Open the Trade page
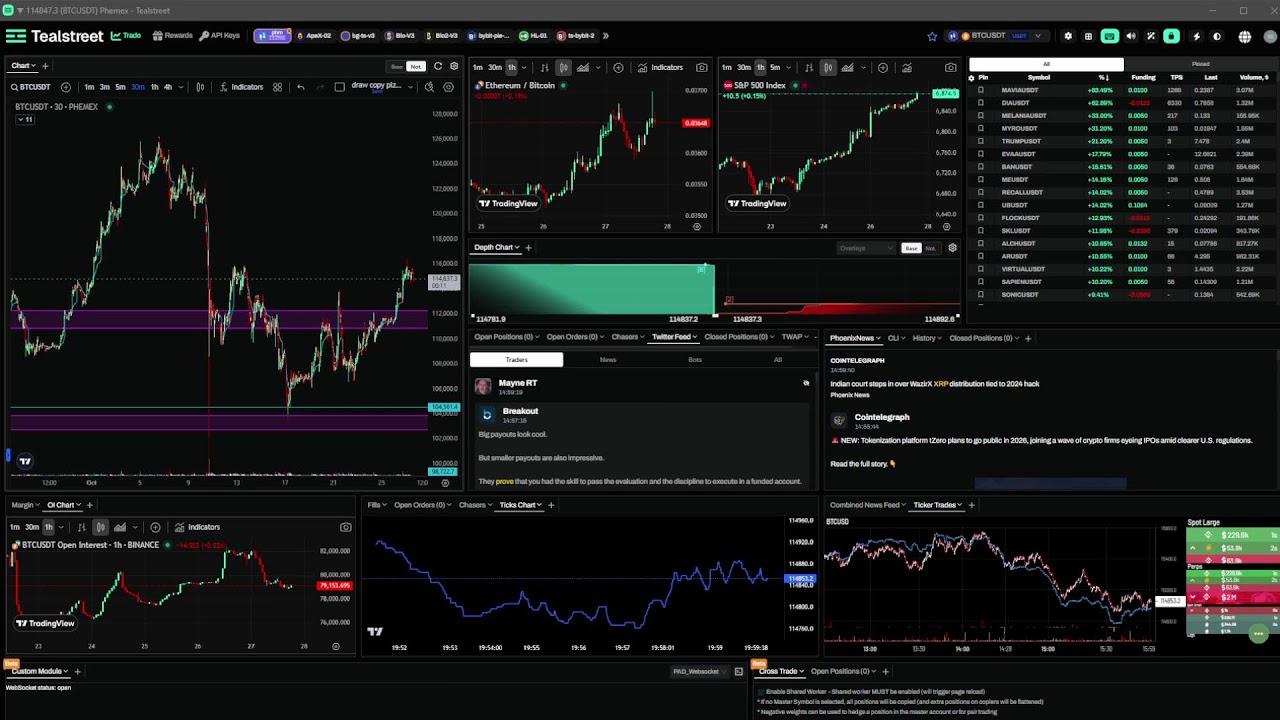The image size is (1280, 720). tap(126, 36)
